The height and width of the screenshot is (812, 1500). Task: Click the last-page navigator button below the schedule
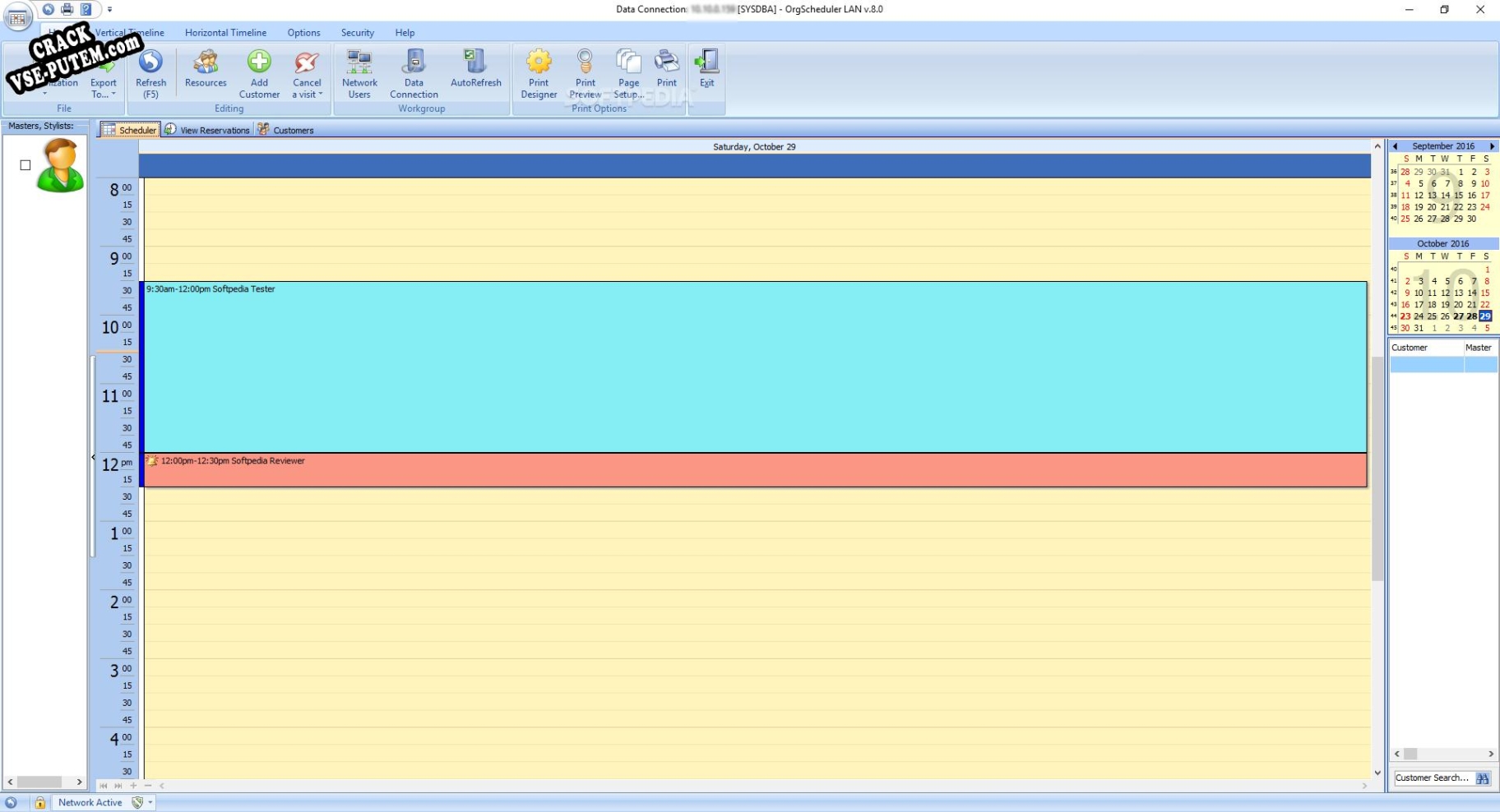[118, 786]
